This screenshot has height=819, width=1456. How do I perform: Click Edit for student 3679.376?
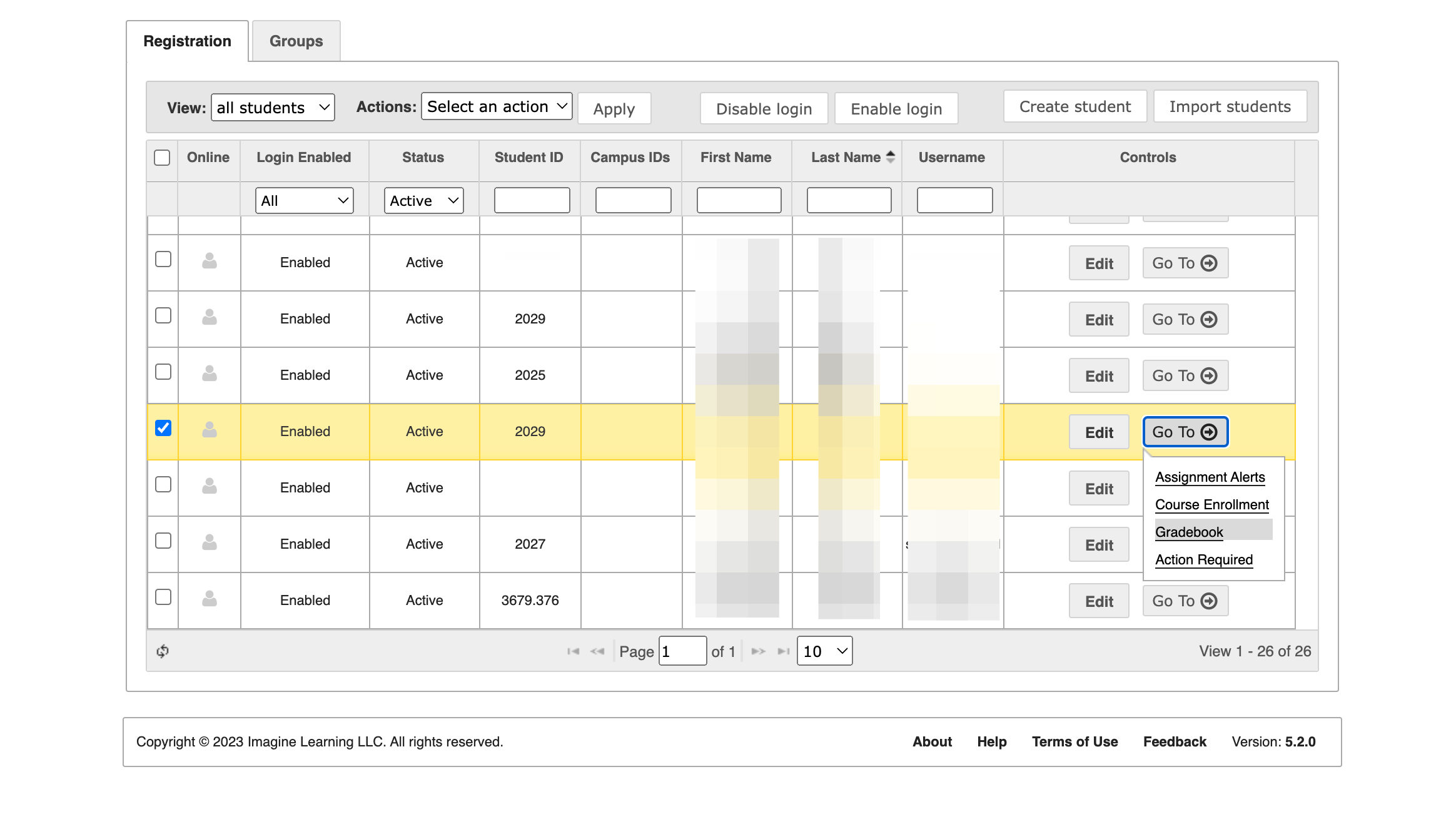pos(1099,601)
